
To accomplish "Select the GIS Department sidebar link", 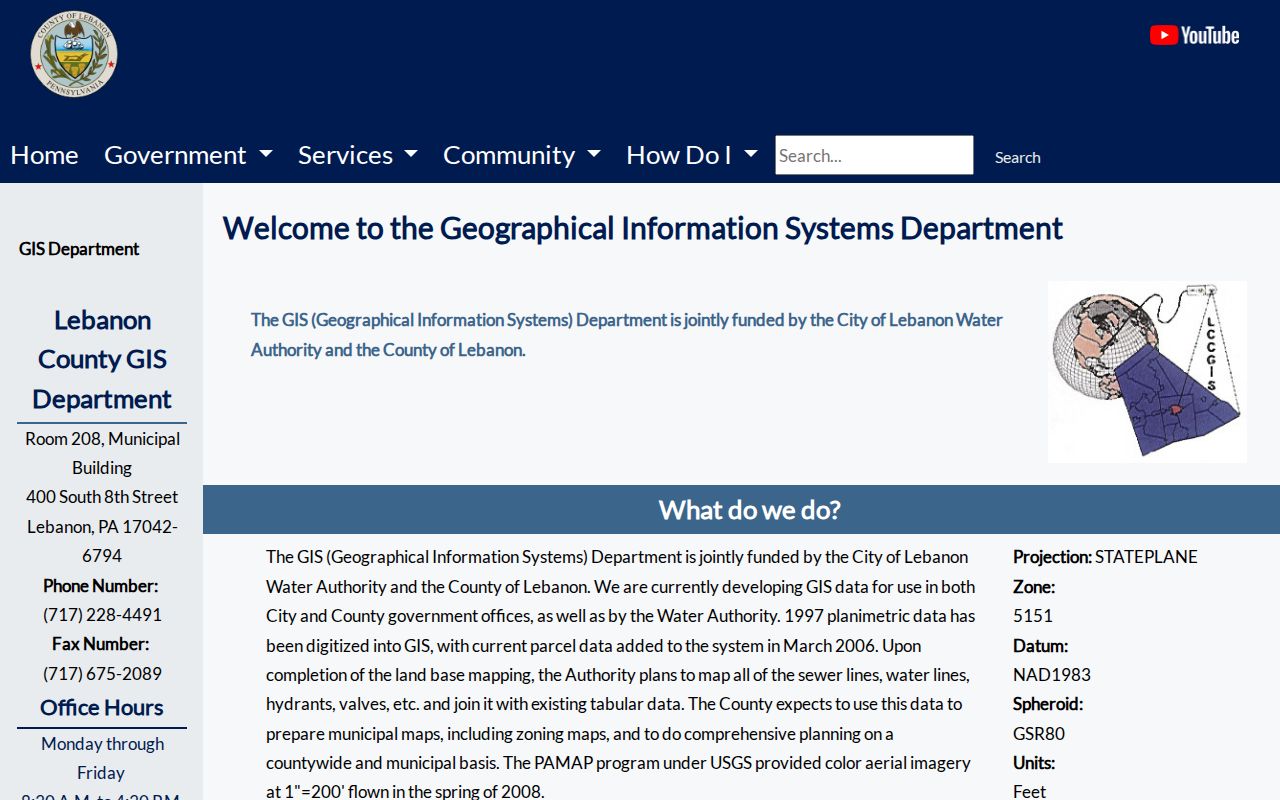I will pyautogui.click(x=79, y=249).
